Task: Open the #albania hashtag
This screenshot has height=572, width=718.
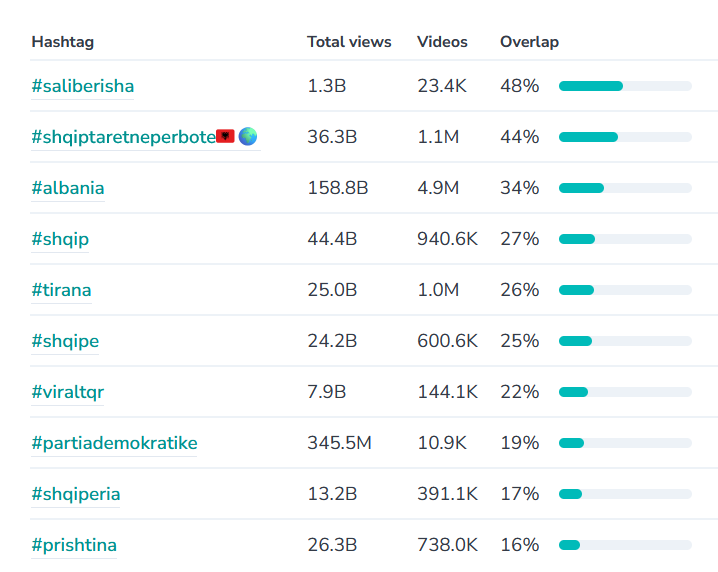Action: (x=67, y=188)
